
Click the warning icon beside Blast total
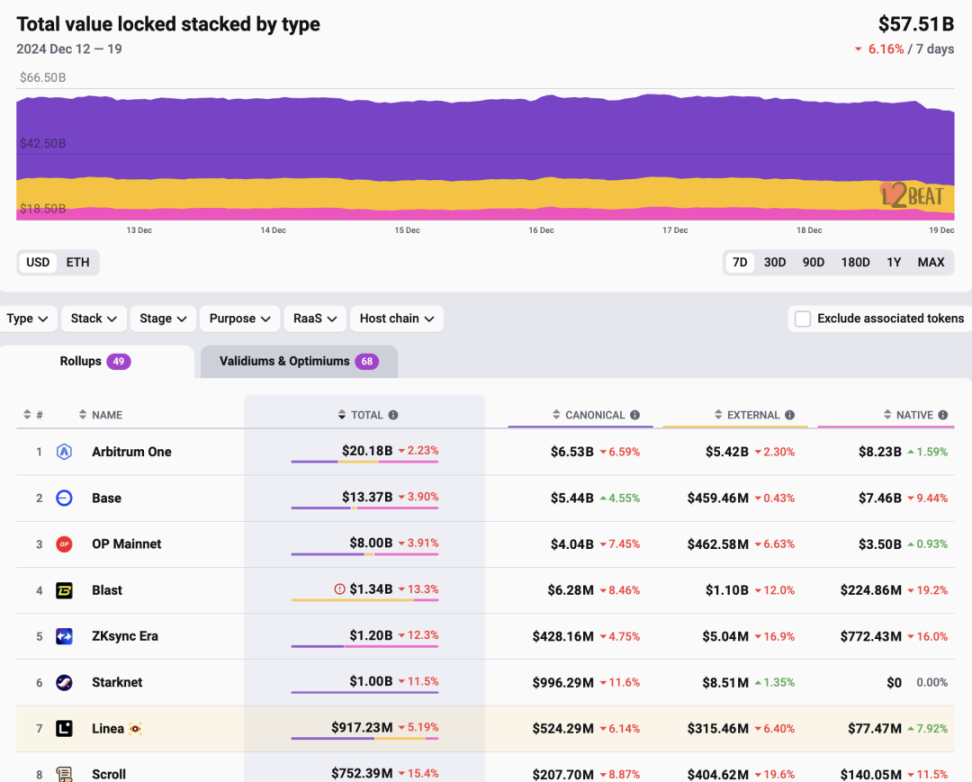(339, 590)
